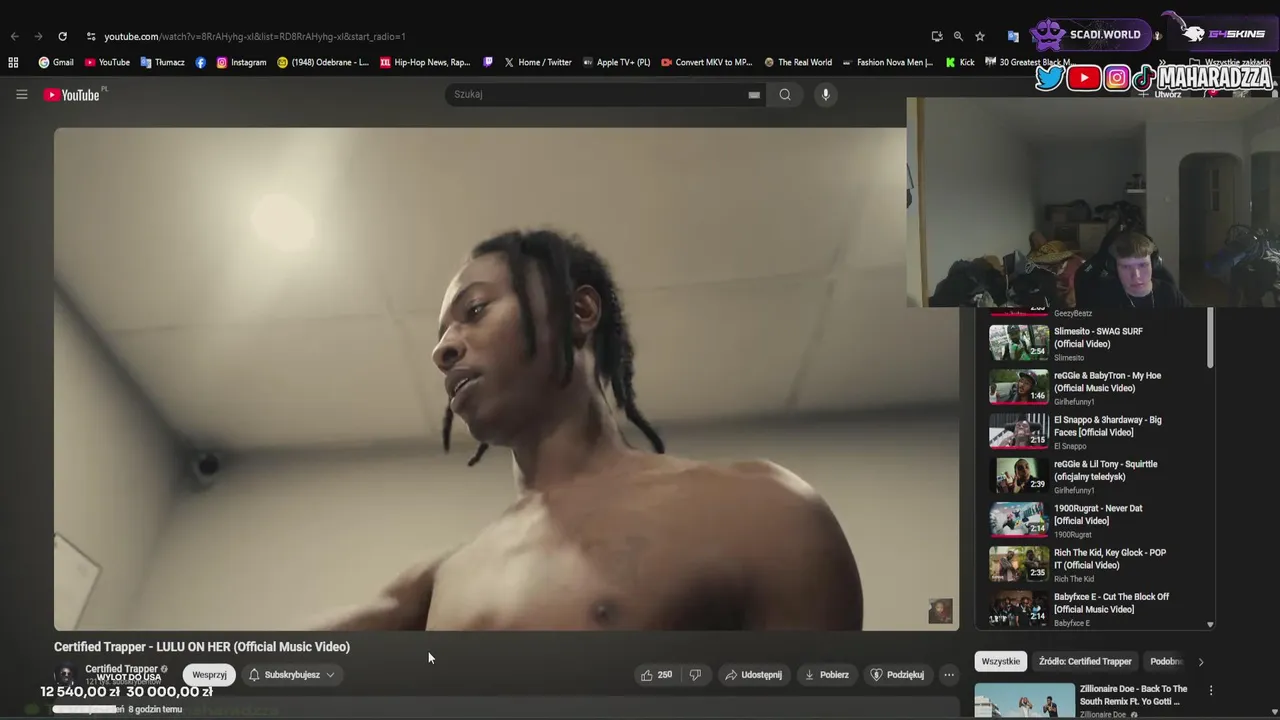Viewport: 1280px width, 720px height.
Task: Open Zillionaire Doe - Back To The South thumbnail
Action: click(1024, 700)
